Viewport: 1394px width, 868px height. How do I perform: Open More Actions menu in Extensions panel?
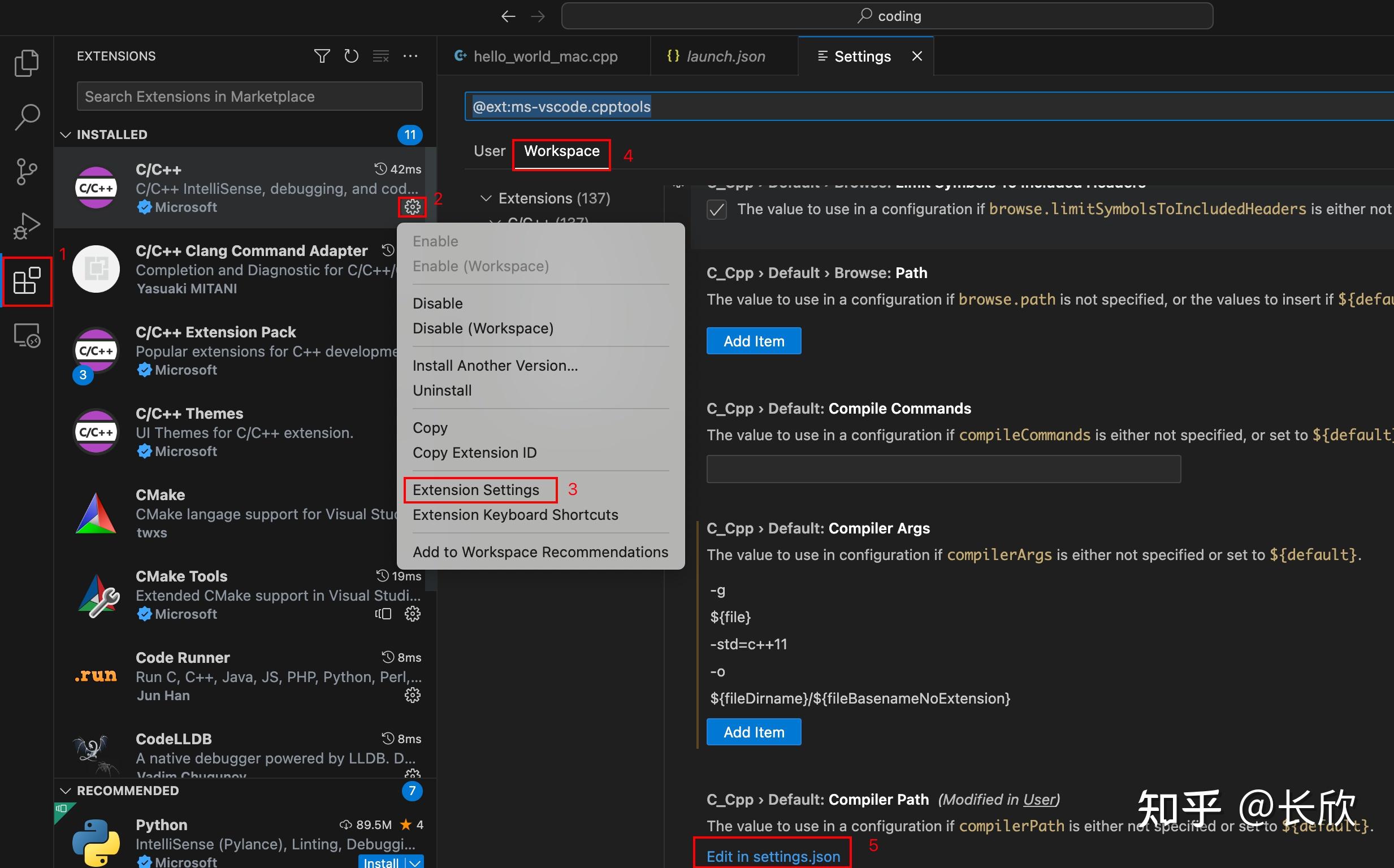[x=410, y=56]
